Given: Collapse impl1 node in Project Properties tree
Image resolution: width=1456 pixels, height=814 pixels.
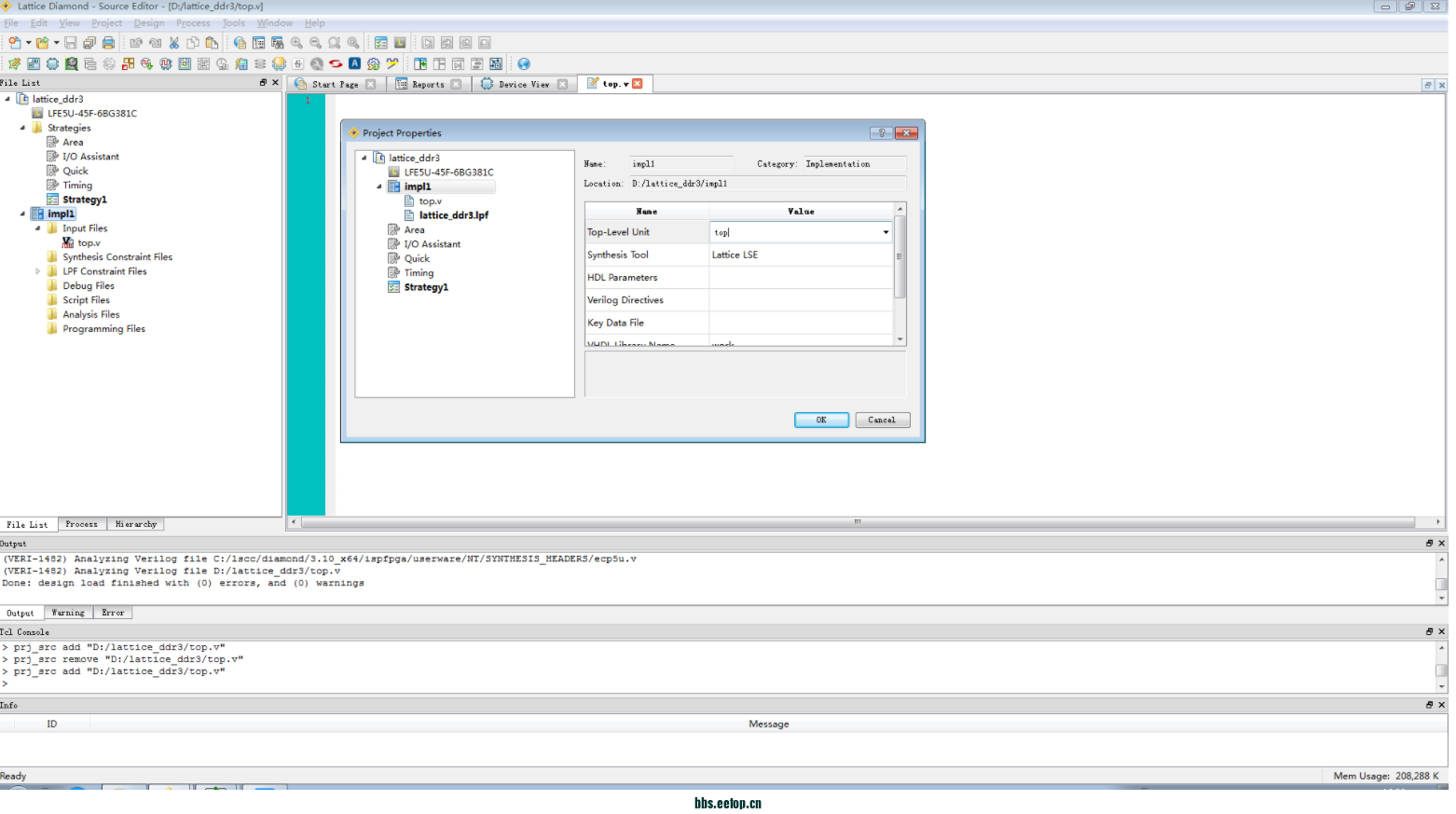Looking at the screenshot, I should coord(379,187).
